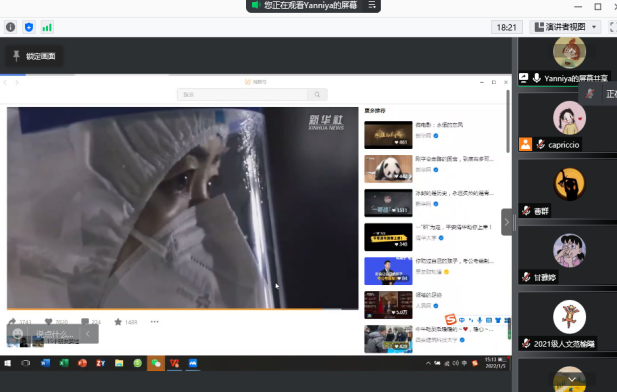The image size is (617, 392).
Task: Favorite the video with the star icon
Action: pyautogui.click(x=118, y=322)
